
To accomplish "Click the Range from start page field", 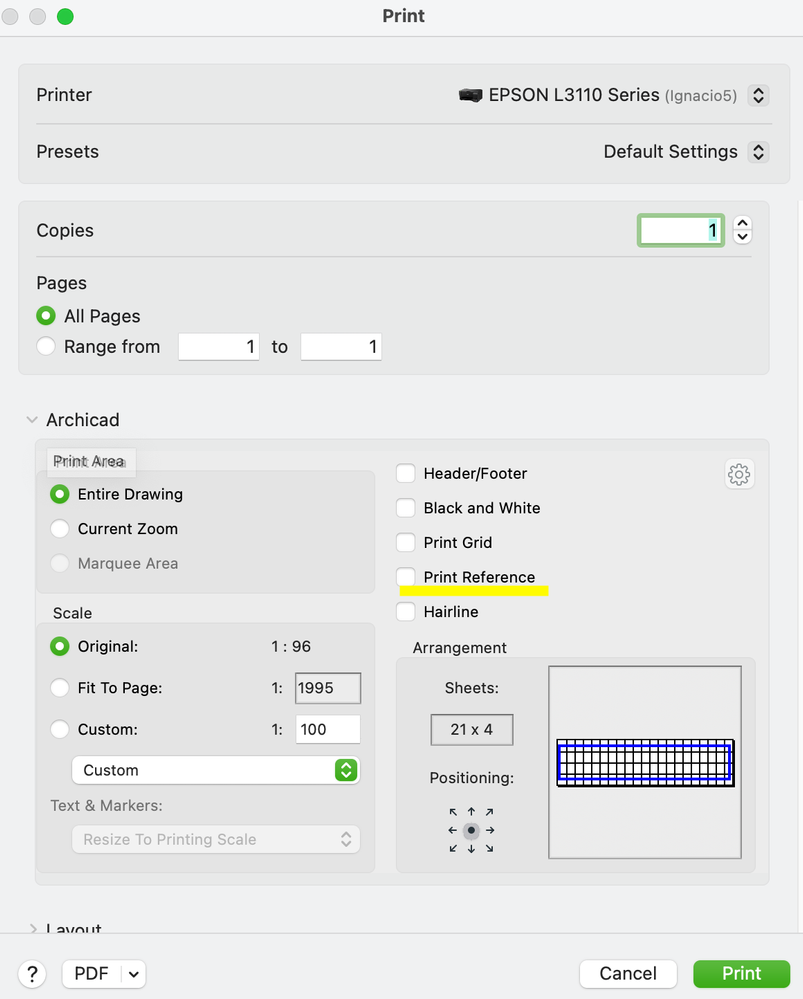I will pos(219,347).
